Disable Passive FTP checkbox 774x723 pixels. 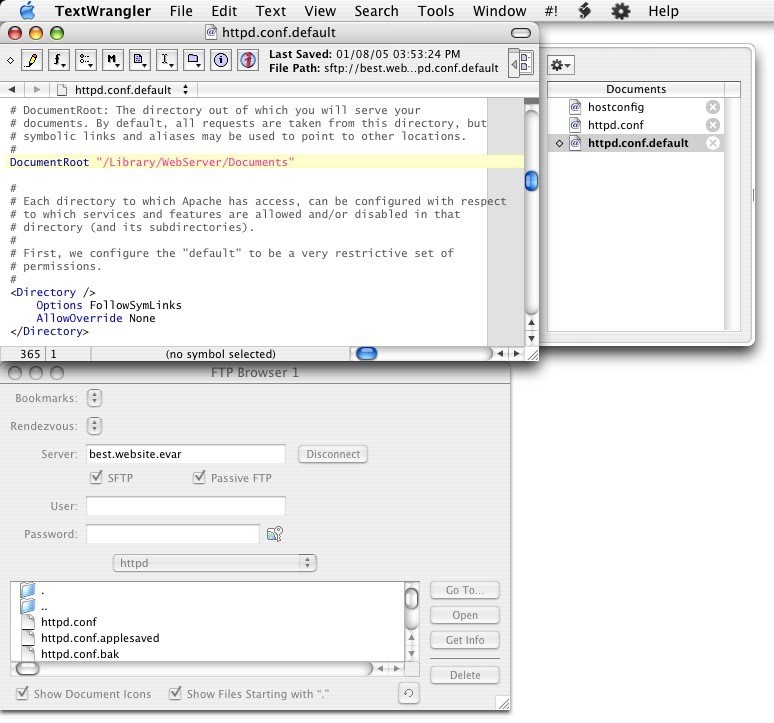pos(199,479)
